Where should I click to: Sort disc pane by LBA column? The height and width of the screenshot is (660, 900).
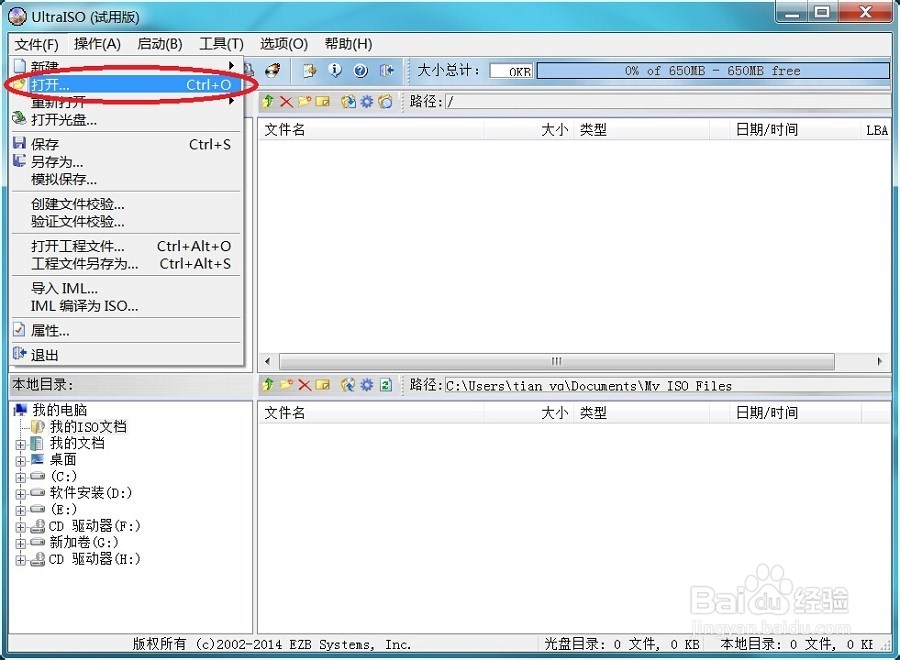point(876,130)
